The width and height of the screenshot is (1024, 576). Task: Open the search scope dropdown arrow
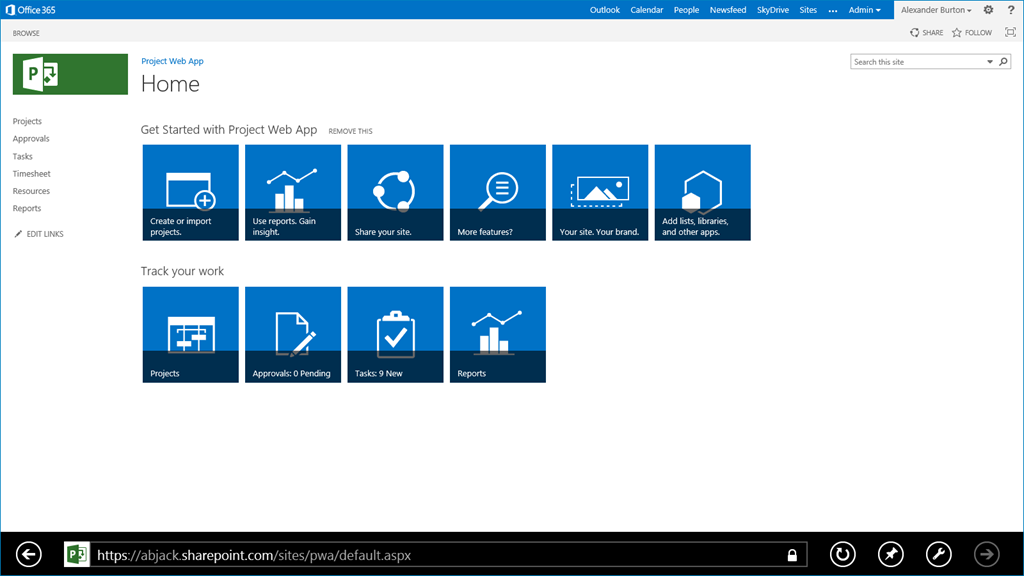click(990, 62)
